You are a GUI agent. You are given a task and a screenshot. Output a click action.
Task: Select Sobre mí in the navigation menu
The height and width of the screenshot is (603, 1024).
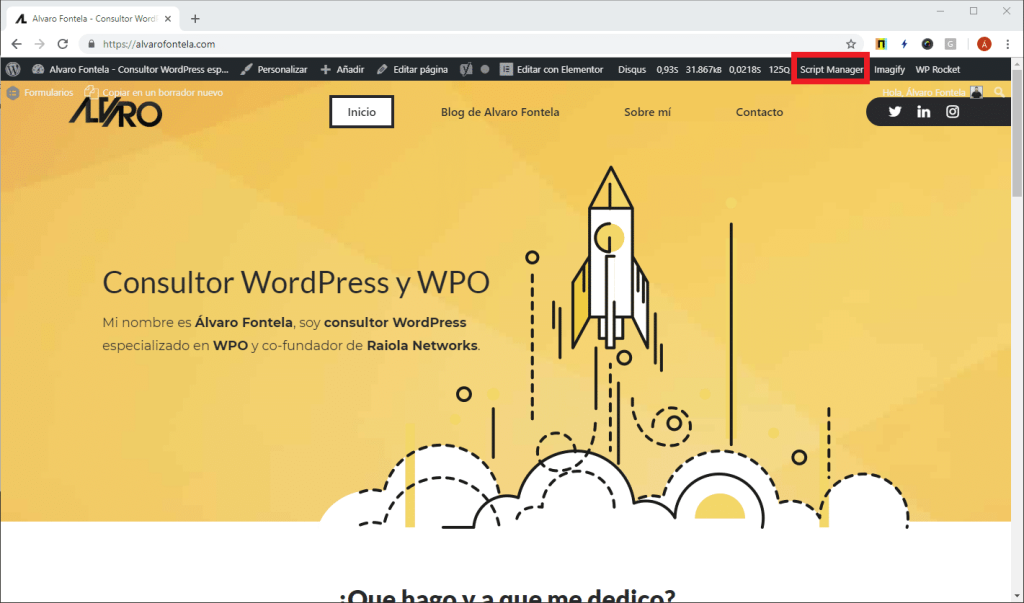coord(646,112)
